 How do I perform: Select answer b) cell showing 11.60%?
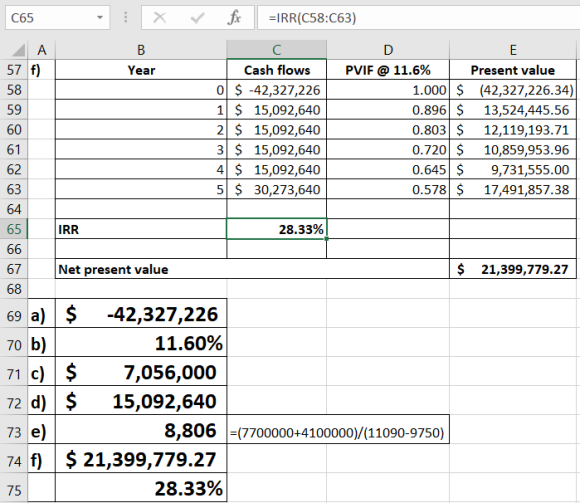(141, 343)
